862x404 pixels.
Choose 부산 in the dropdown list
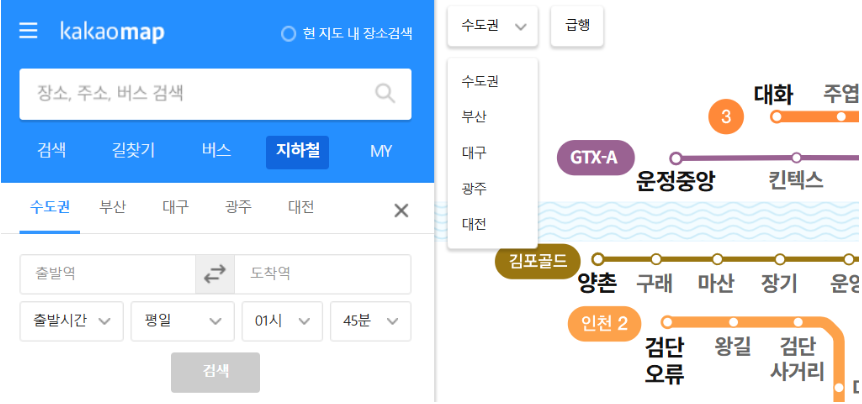pos(474,117)
